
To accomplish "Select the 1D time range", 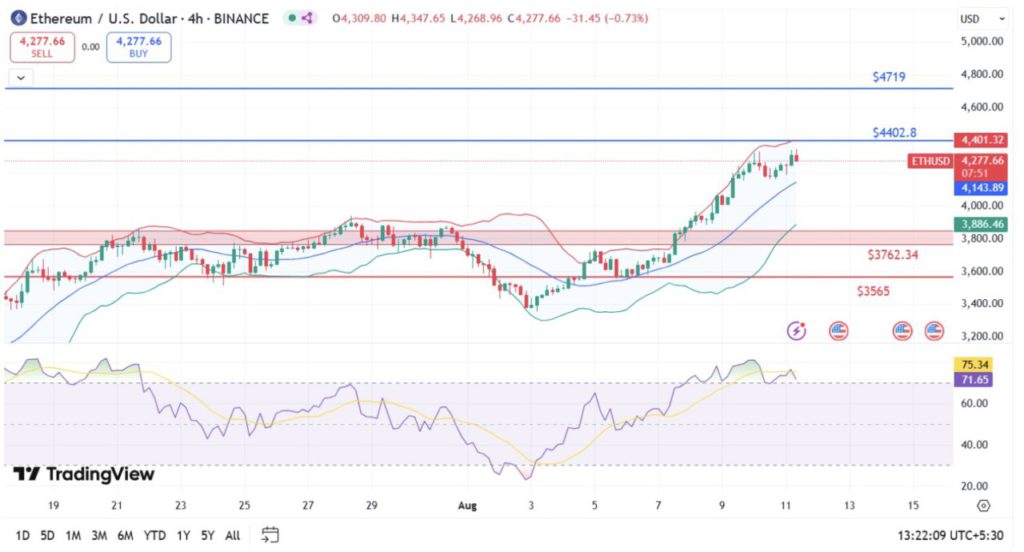I will tap(22, 535).
